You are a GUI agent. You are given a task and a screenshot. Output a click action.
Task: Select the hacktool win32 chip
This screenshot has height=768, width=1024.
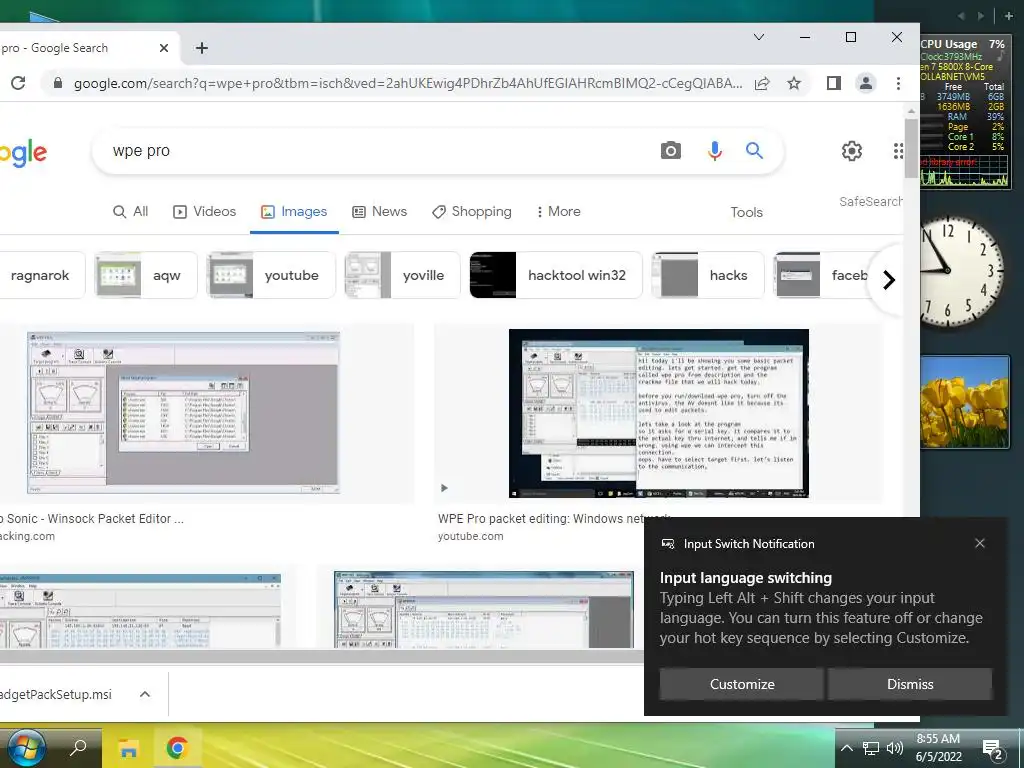point(556,275)
